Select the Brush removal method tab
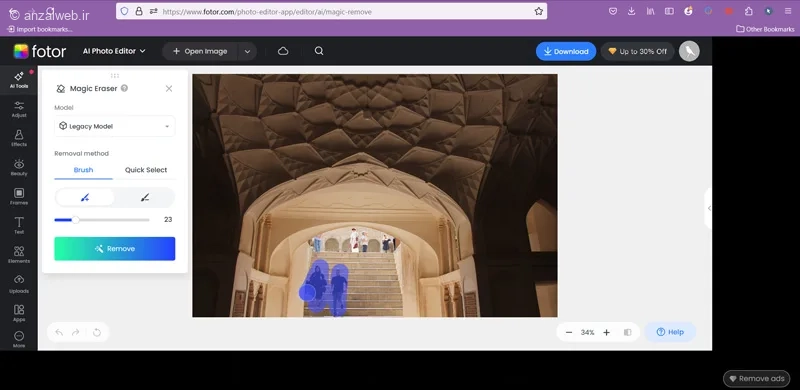800x390 pixels. coord(83,170)
